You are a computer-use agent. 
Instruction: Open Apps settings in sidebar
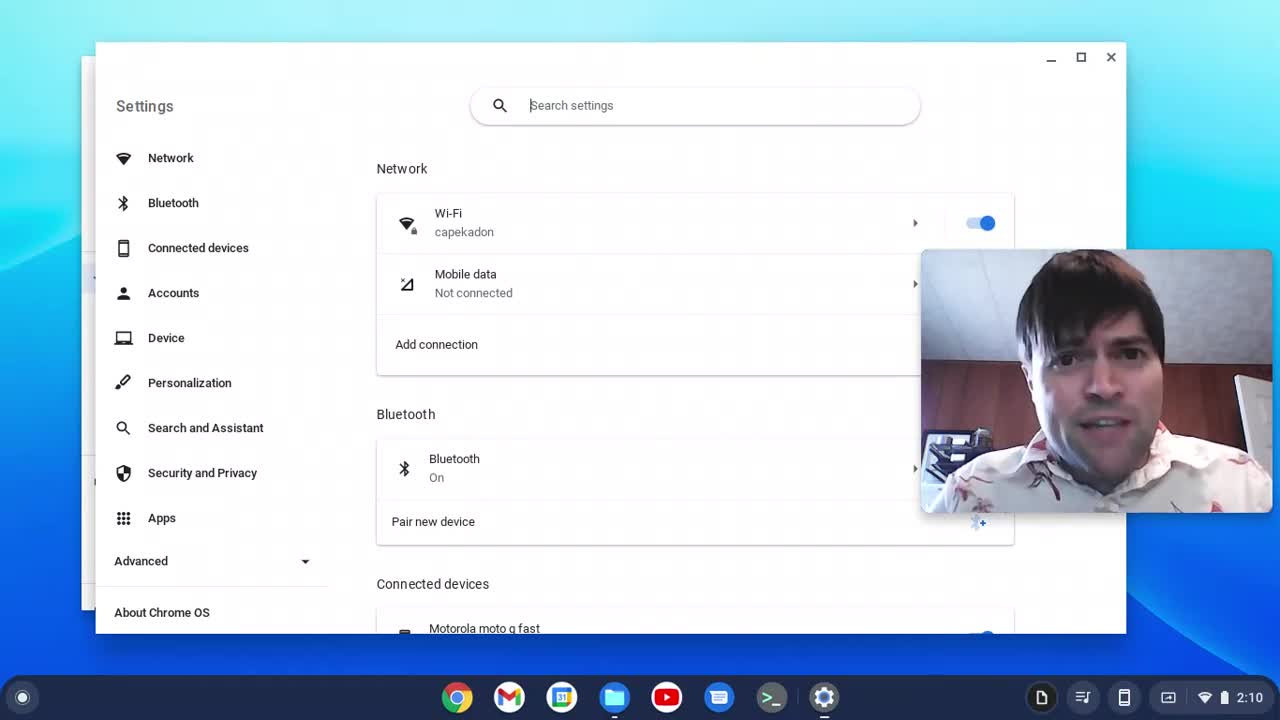161,518
